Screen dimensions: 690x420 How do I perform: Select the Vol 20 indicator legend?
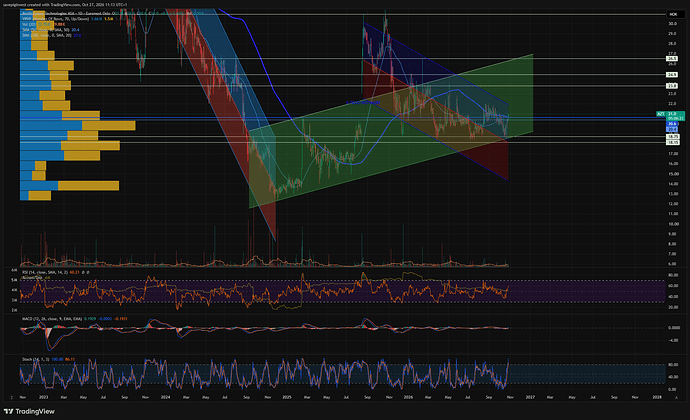(44, 24)
